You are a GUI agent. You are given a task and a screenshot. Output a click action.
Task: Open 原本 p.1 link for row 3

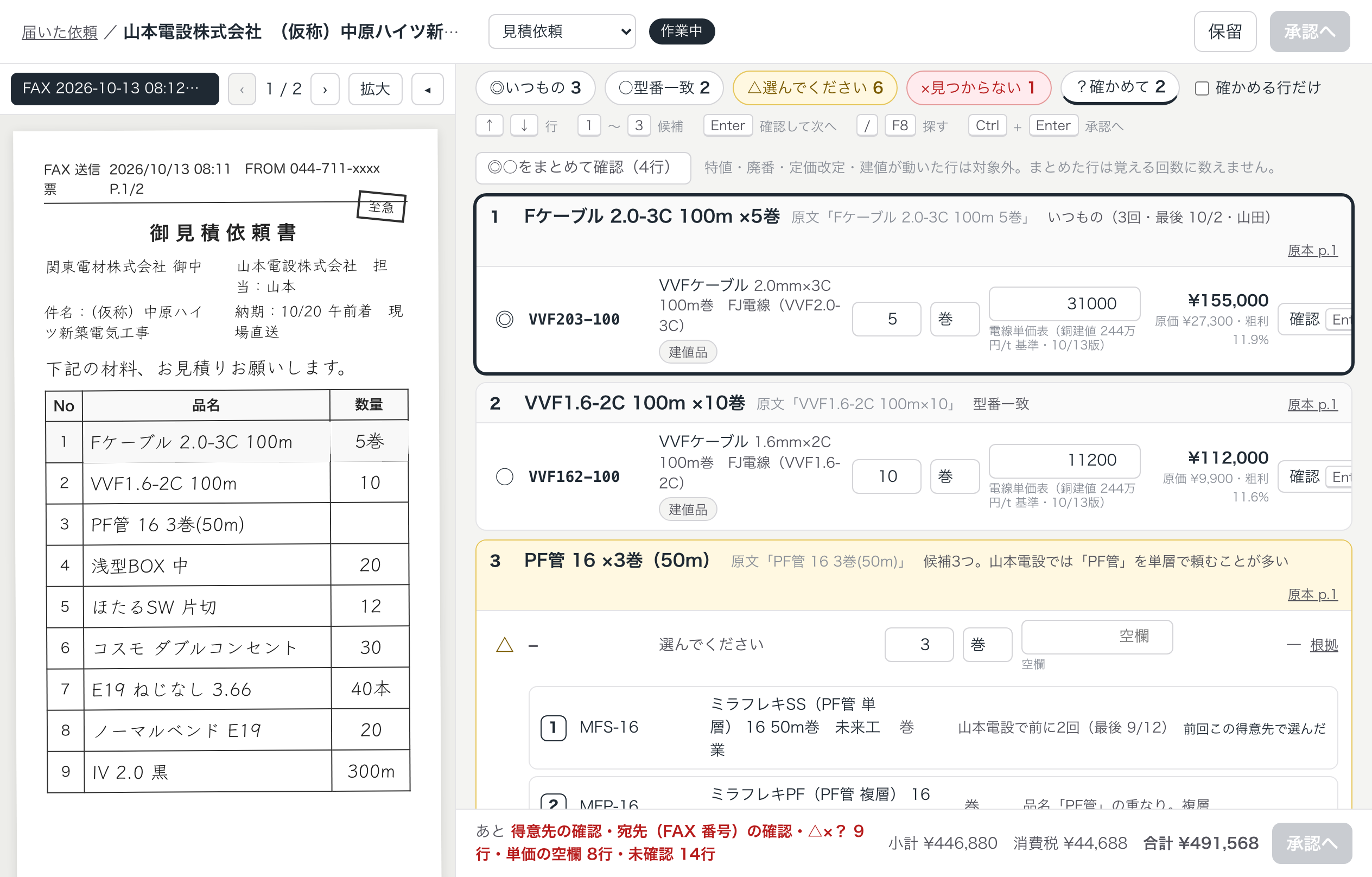pyautogui.click(x=1312, y=594)
